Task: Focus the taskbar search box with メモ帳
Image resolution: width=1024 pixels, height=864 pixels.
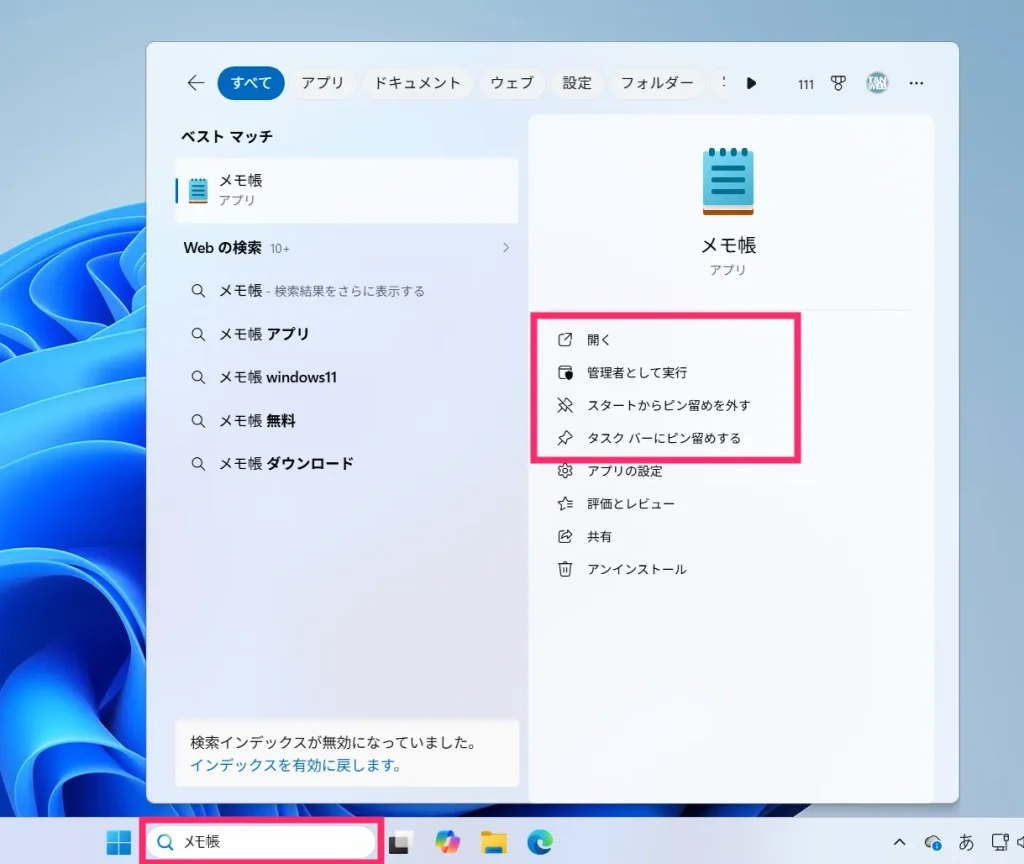Action: (261, 842)
